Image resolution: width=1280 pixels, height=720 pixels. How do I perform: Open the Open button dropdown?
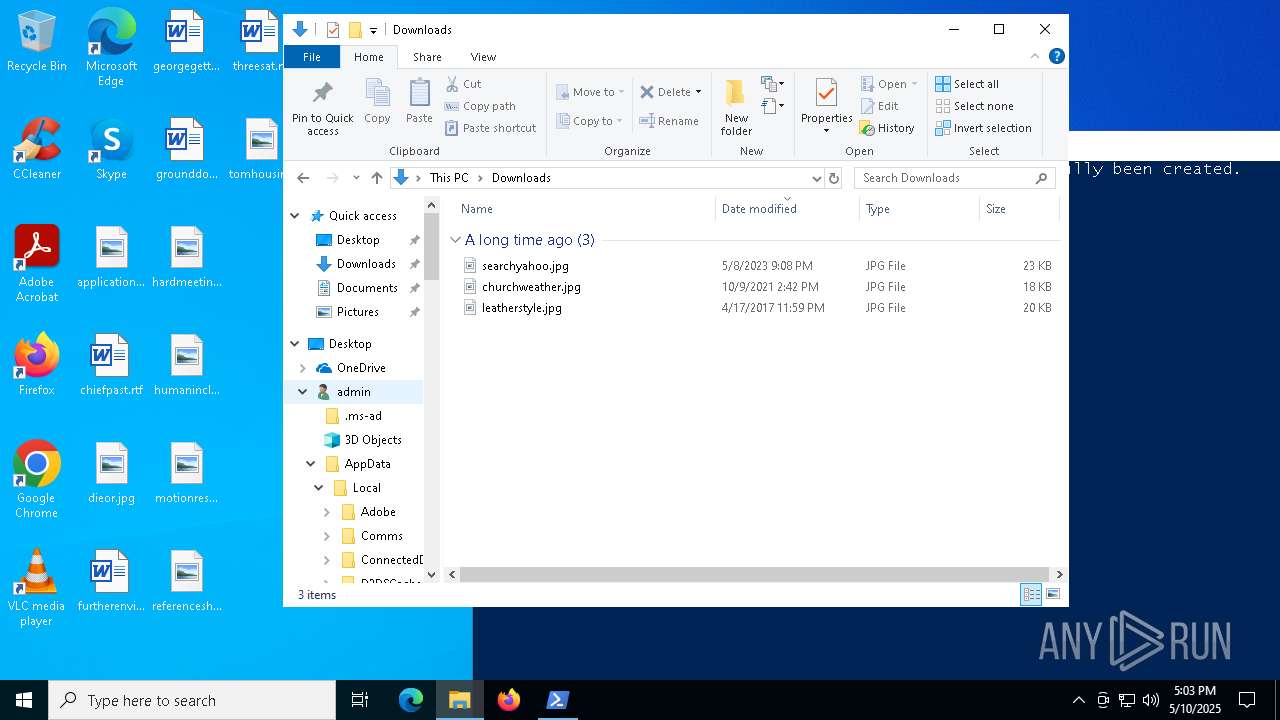914,84
